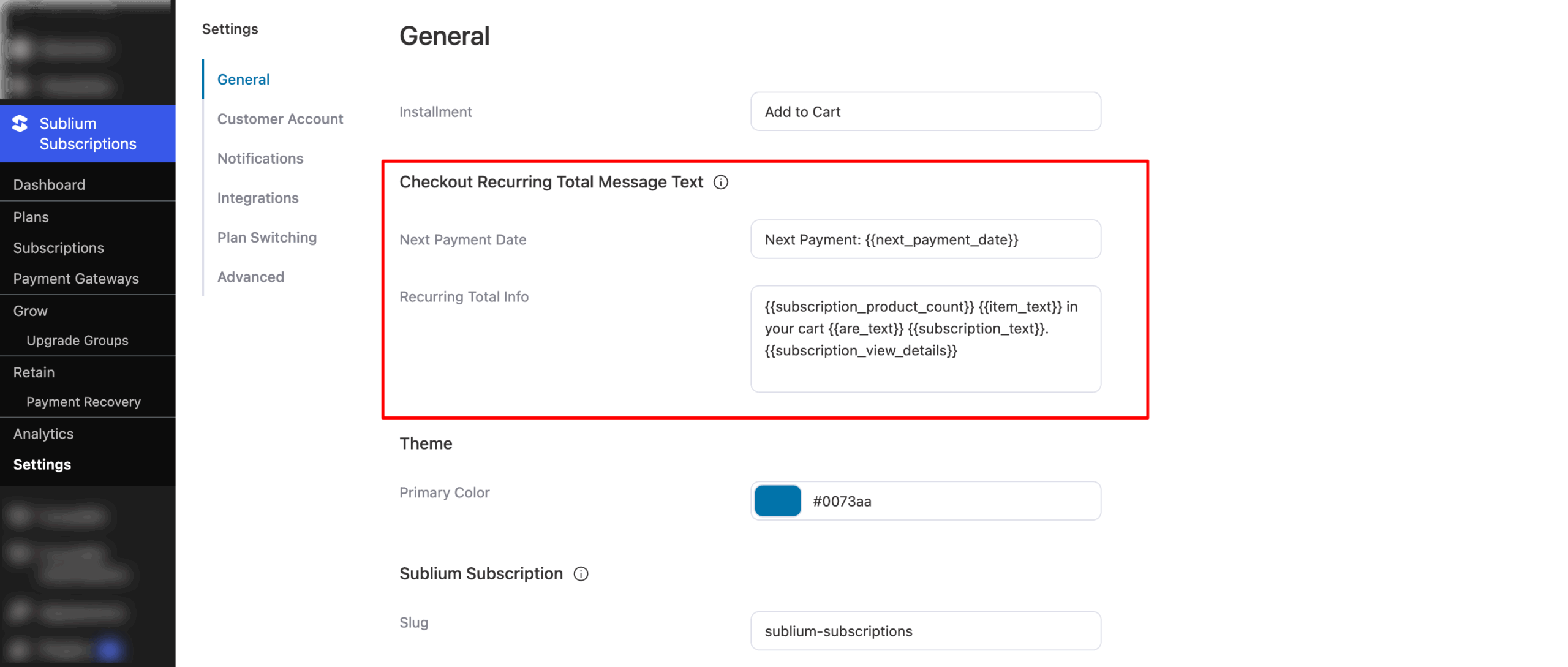Open the Primary Color blue swatch
The width and height of the screenshot is (1568, 667).
777,501
